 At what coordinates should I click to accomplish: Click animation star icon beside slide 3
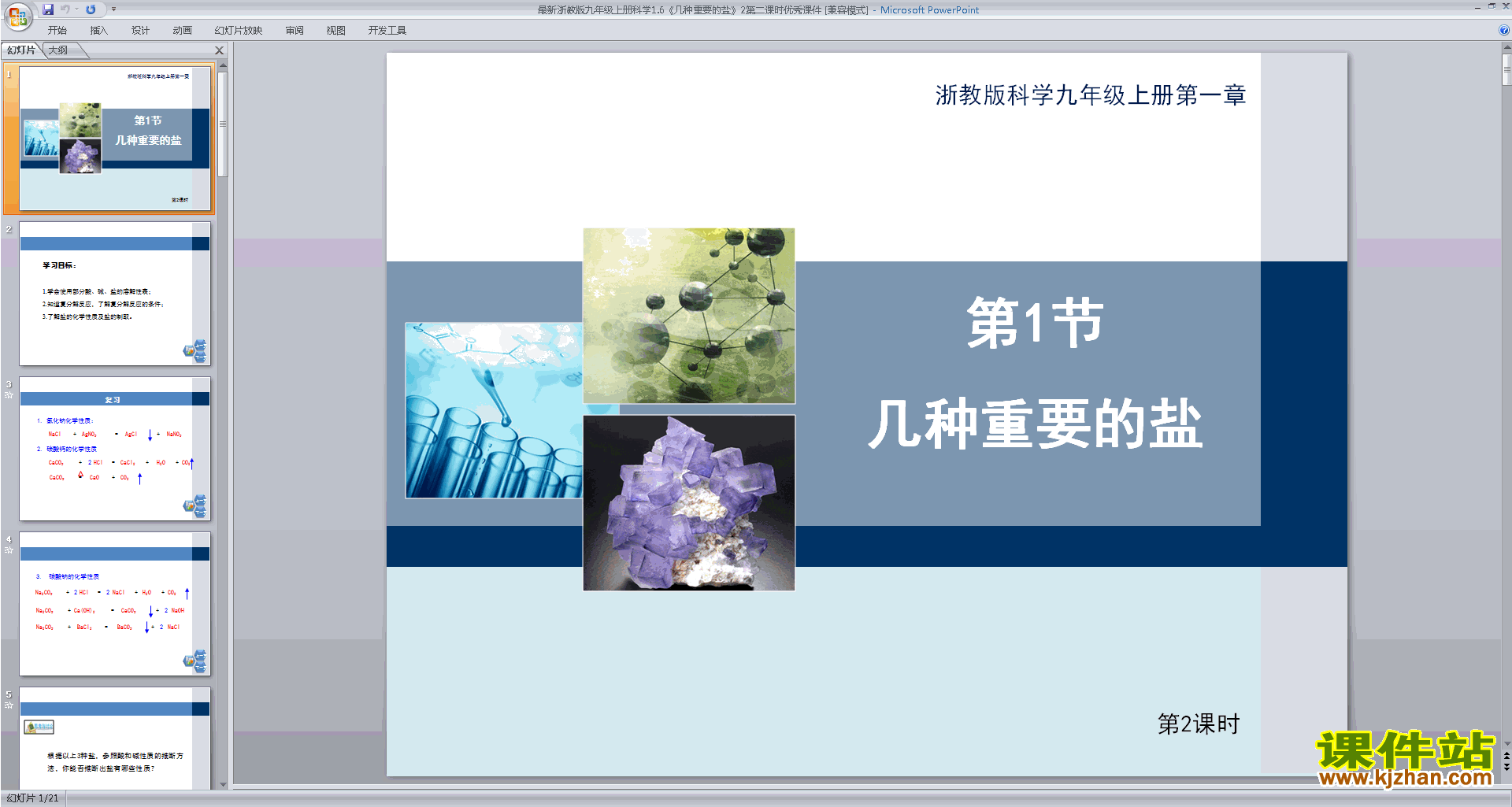[9, 395]
